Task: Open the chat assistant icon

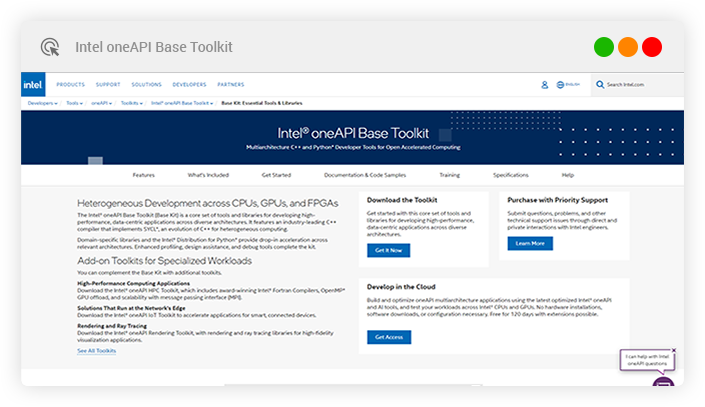Action: click(x=662, y=385)
